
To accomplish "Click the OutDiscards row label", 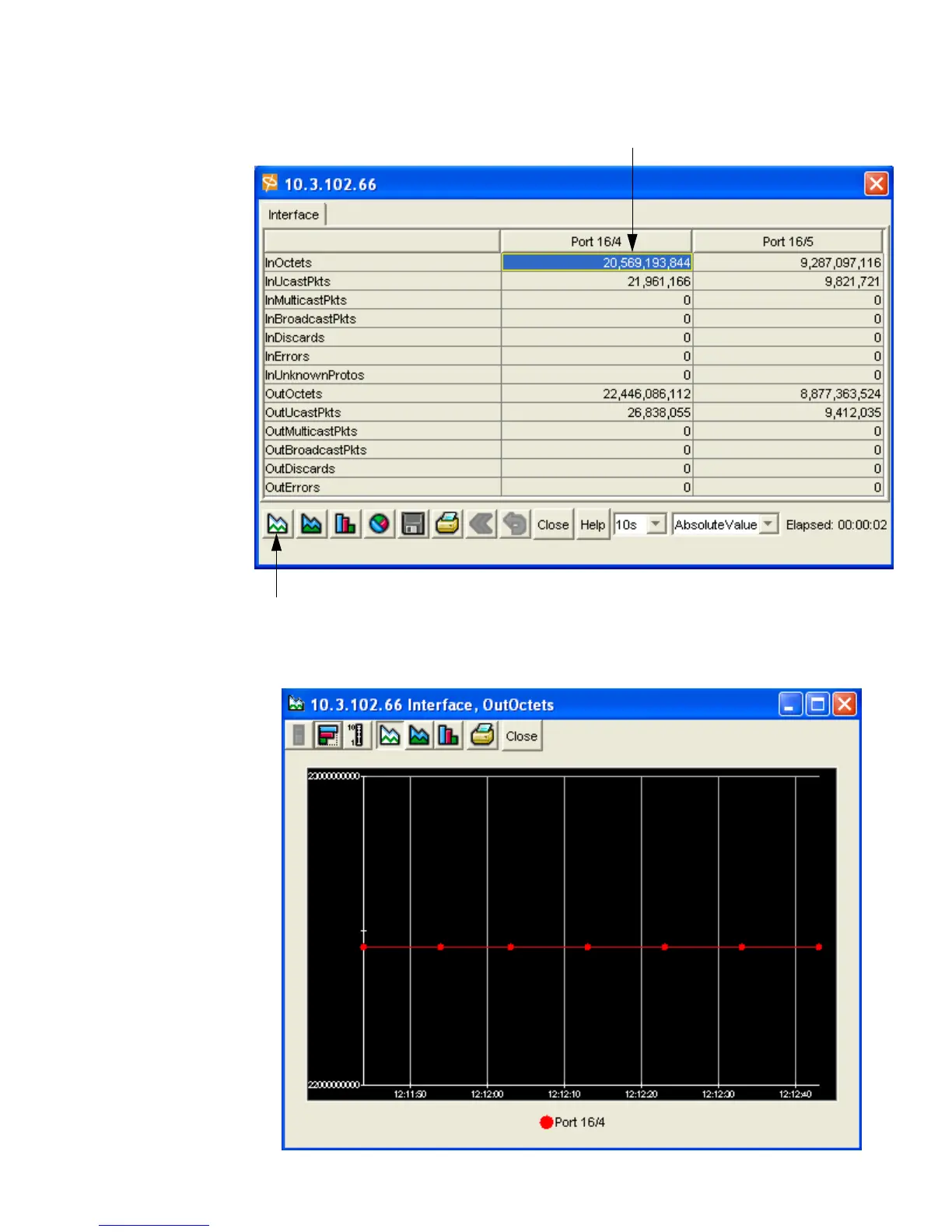I will (299, 468).
